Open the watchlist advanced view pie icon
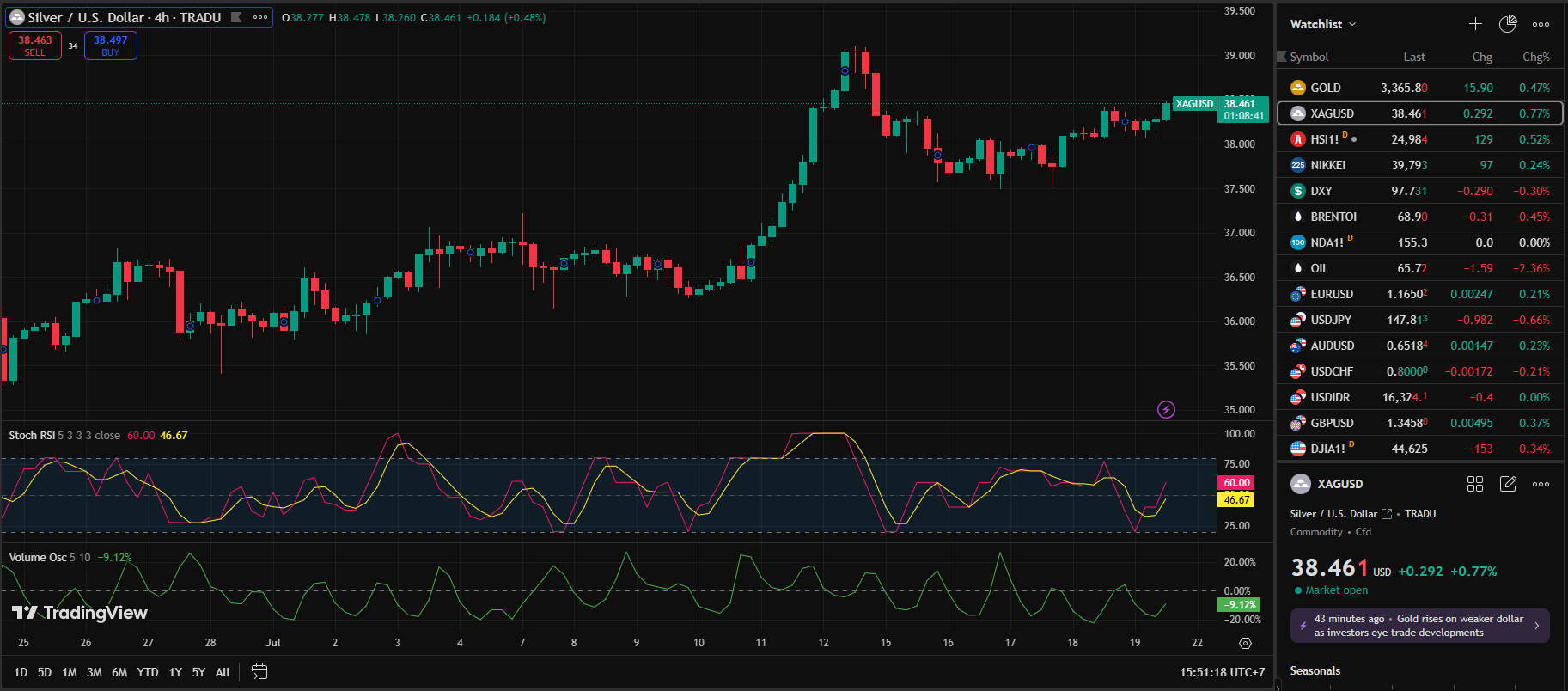The image size is (1568, 691). click(1508, 24)
